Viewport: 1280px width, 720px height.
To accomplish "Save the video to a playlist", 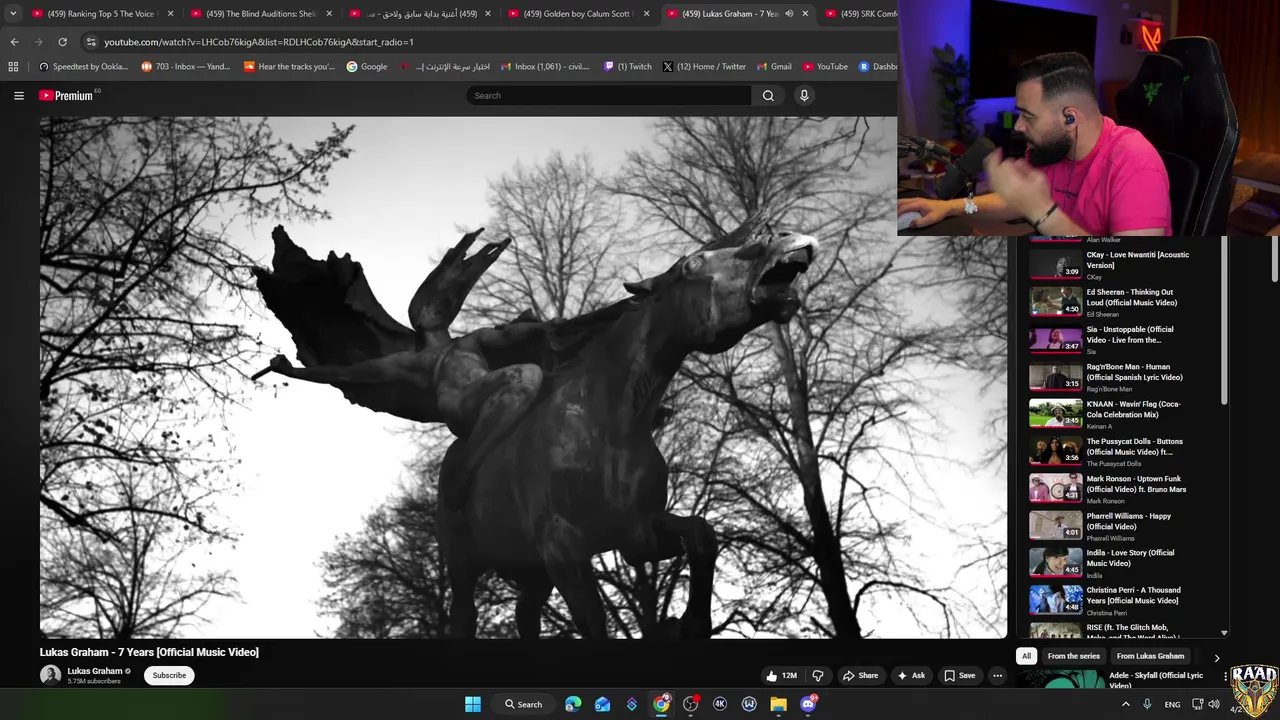I will pos(959,676).
